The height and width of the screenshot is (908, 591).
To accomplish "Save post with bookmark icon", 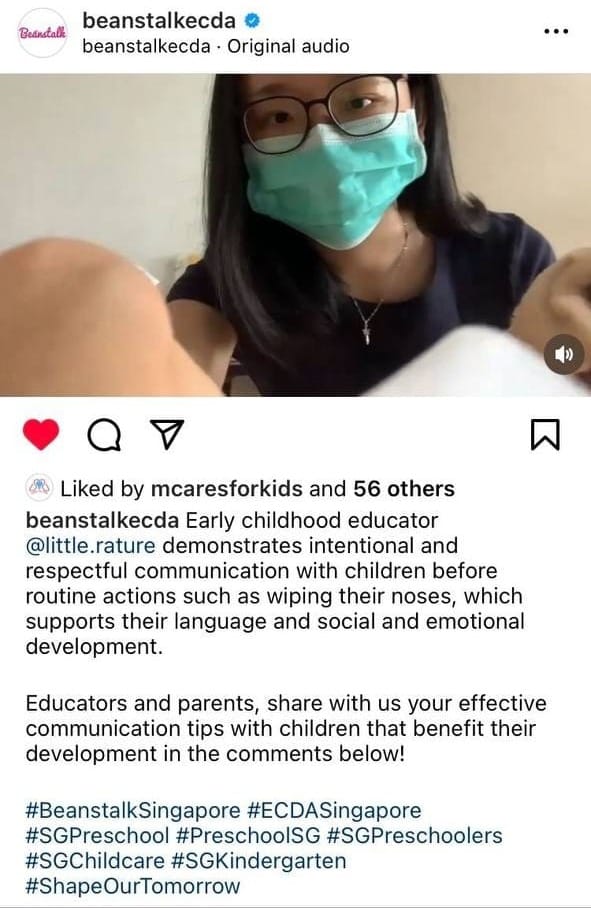I will pos(545,434).
